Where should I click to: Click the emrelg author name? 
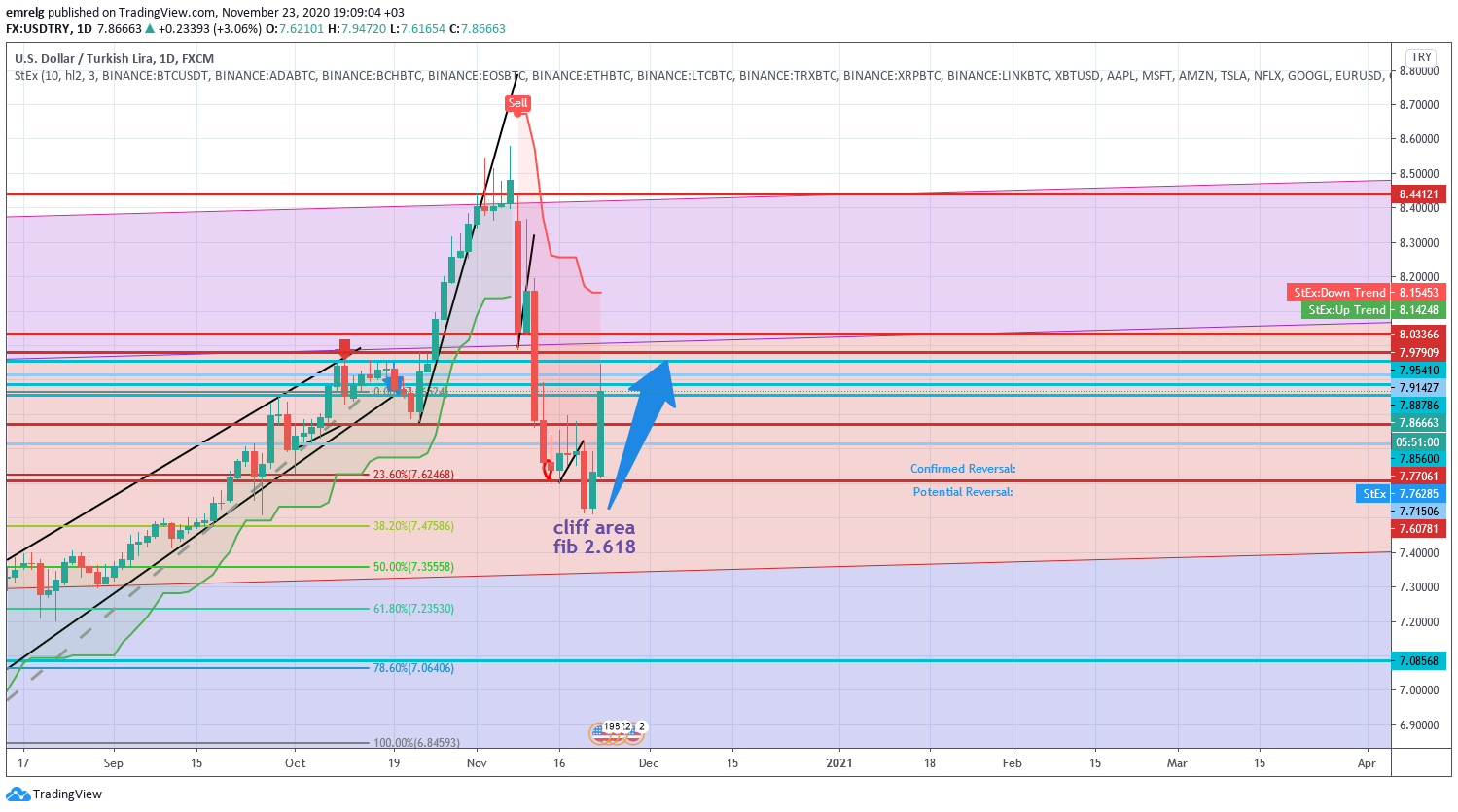click(x=24, y=13)
